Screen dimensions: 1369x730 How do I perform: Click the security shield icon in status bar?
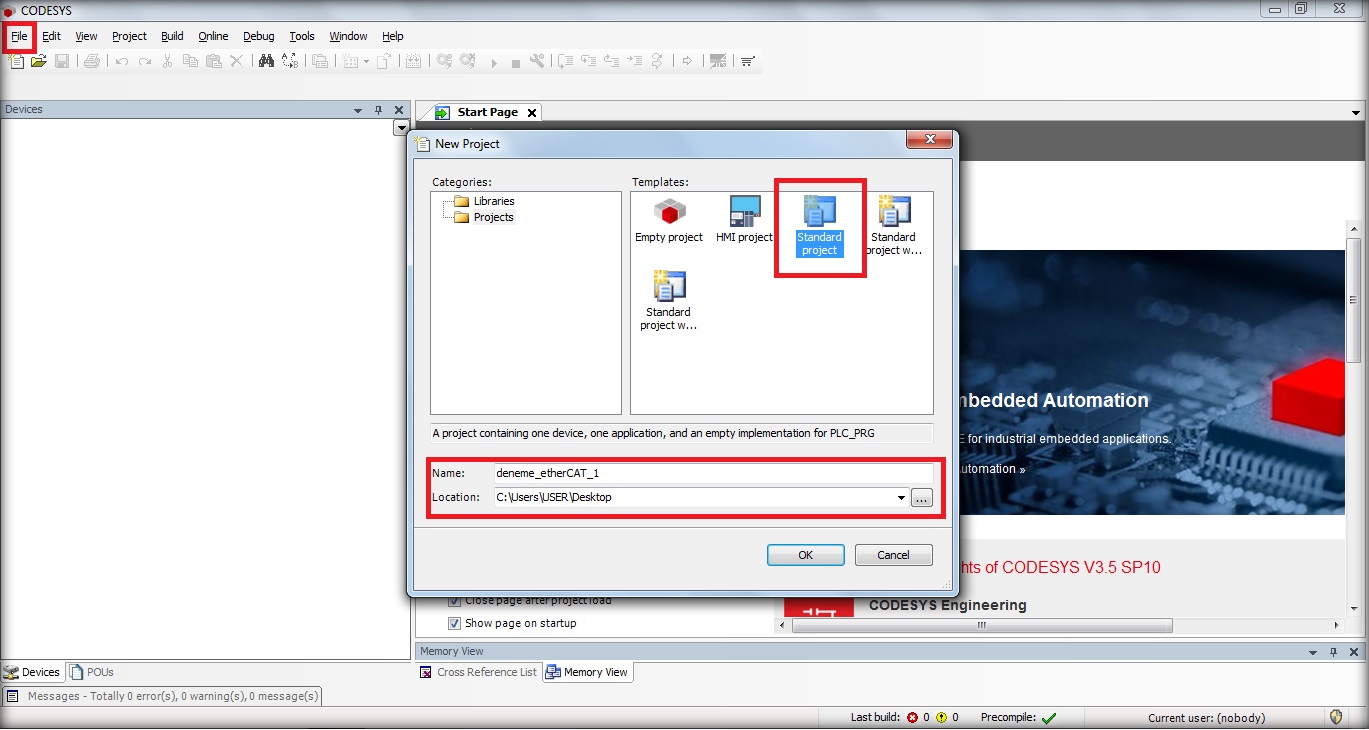[x=1336, y=717]
